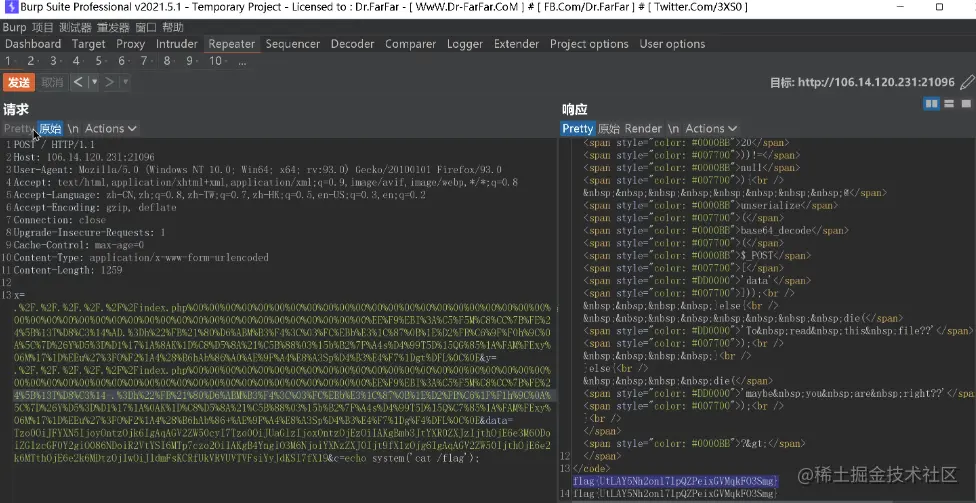Viewport: 976px width, 503px height.
Task: Toggle \n display in request panel
Action: pos(73,128)
